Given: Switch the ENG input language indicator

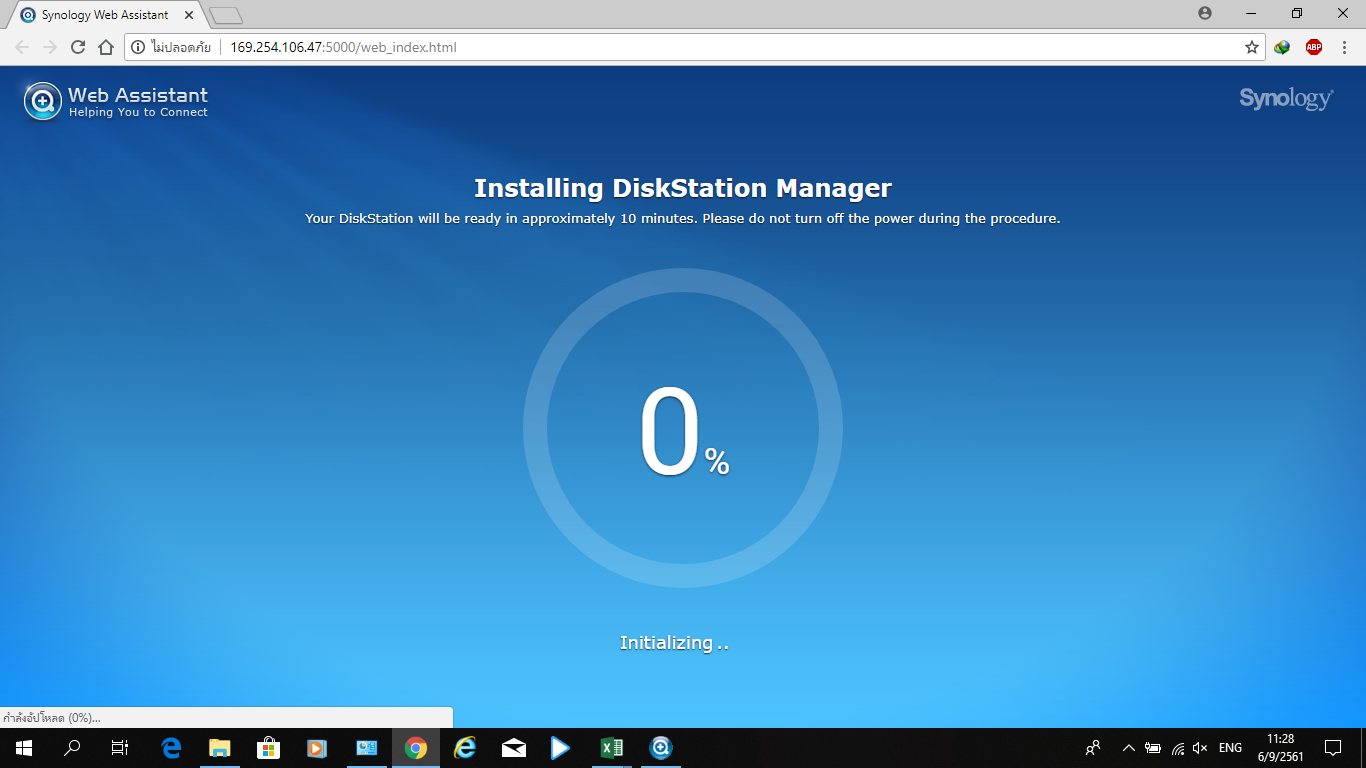Looking at the screenshot, I should pos(1230,748).
